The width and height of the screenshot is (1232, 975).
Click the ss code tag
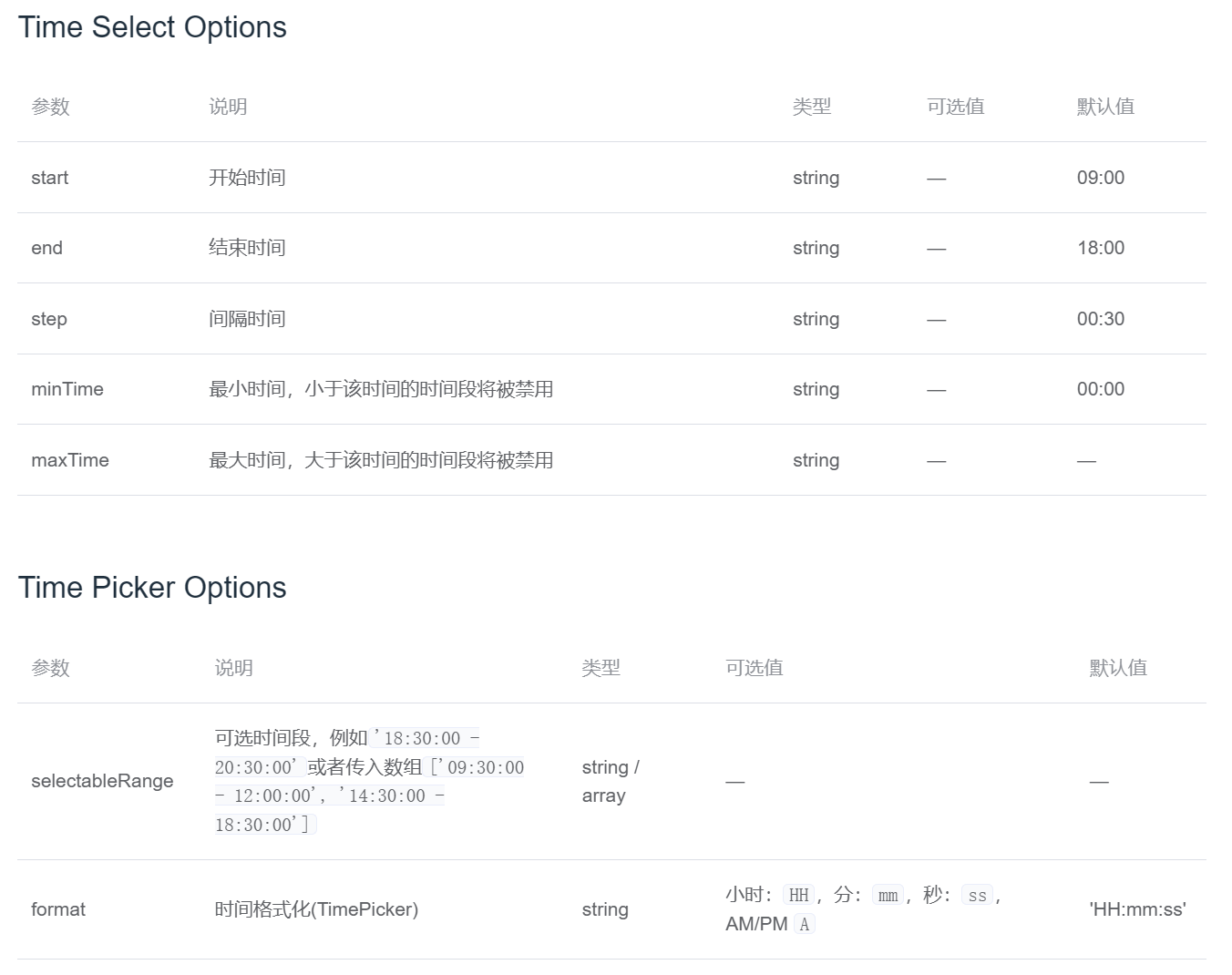coord(976,895)
